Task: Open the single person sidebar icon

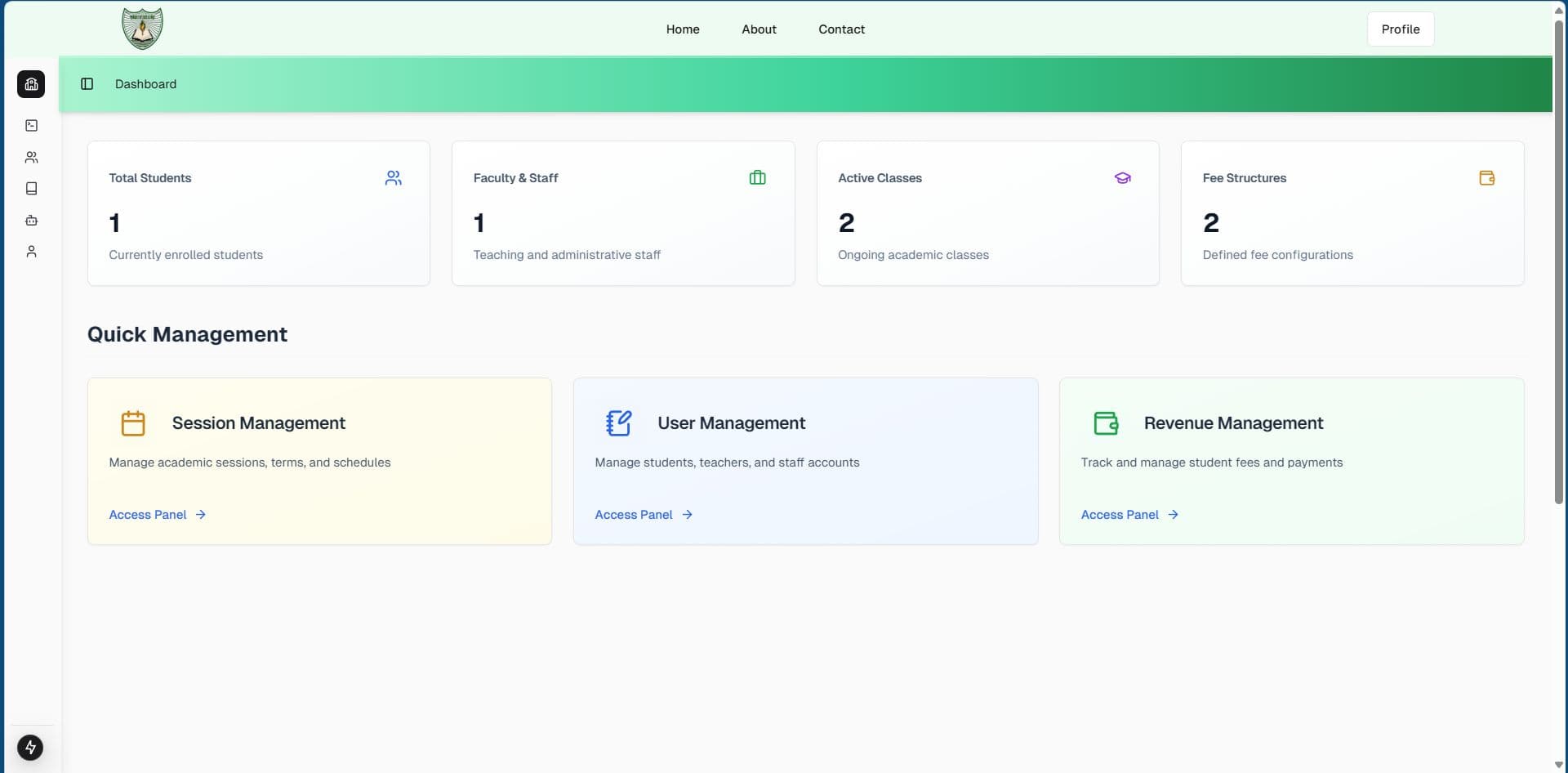Action: point(31,252)
